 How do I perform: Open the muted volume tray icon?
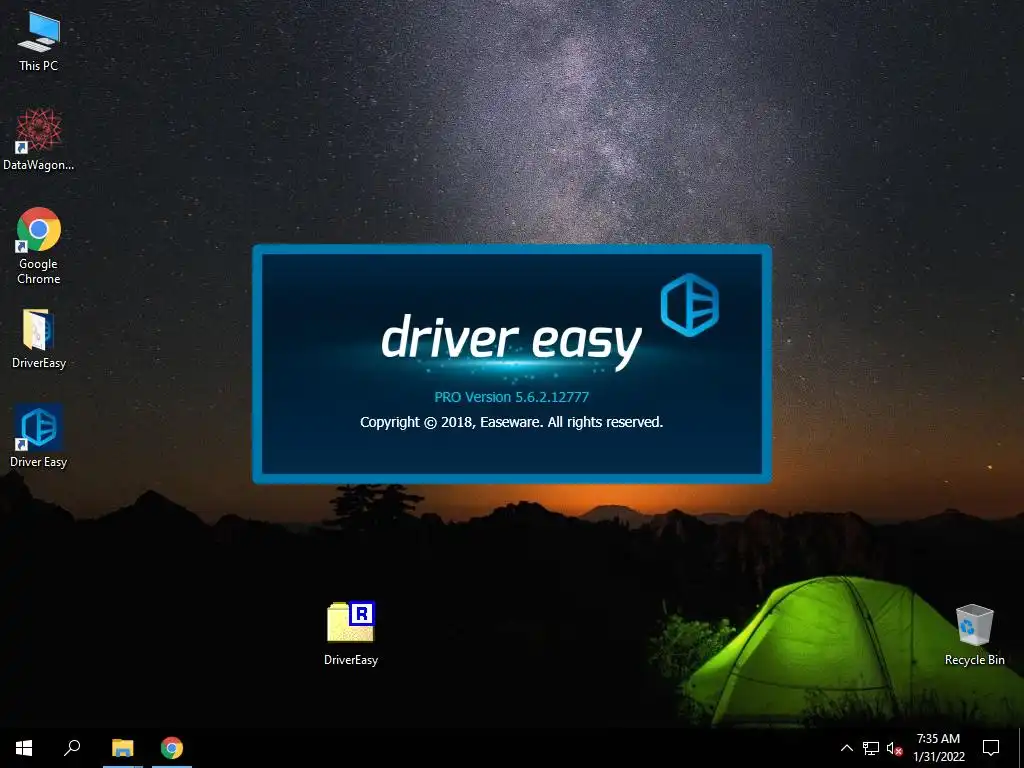(894, 748)
